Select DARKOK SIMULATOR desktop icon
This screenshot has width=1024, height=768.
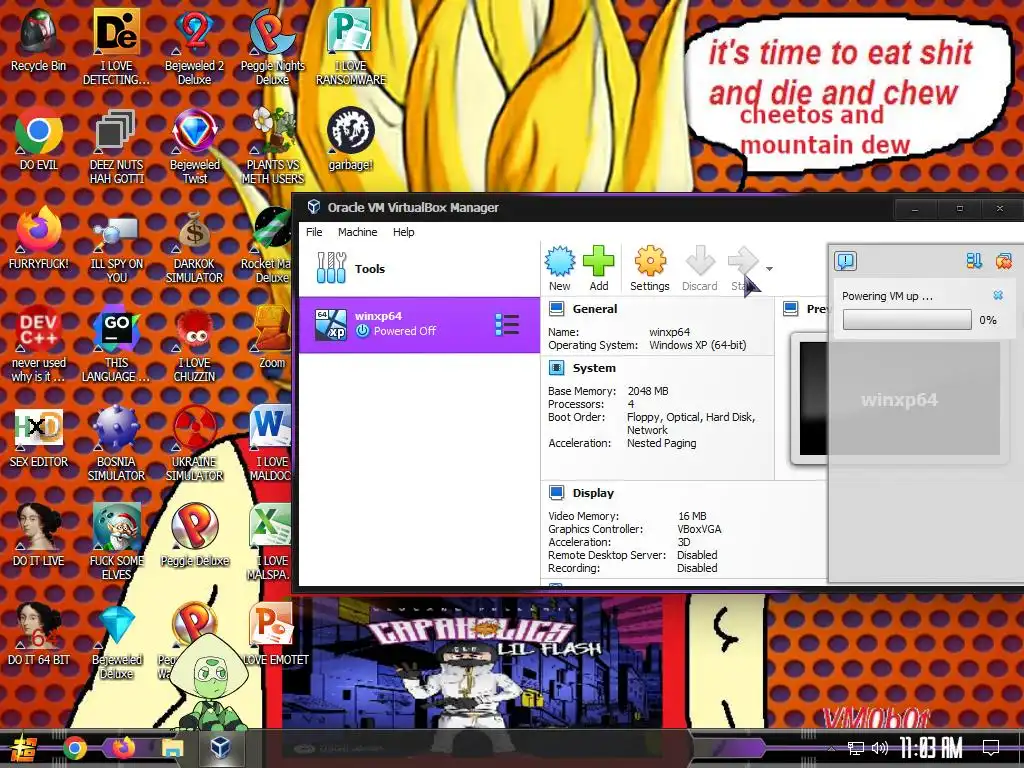click(x=194, y=246)
